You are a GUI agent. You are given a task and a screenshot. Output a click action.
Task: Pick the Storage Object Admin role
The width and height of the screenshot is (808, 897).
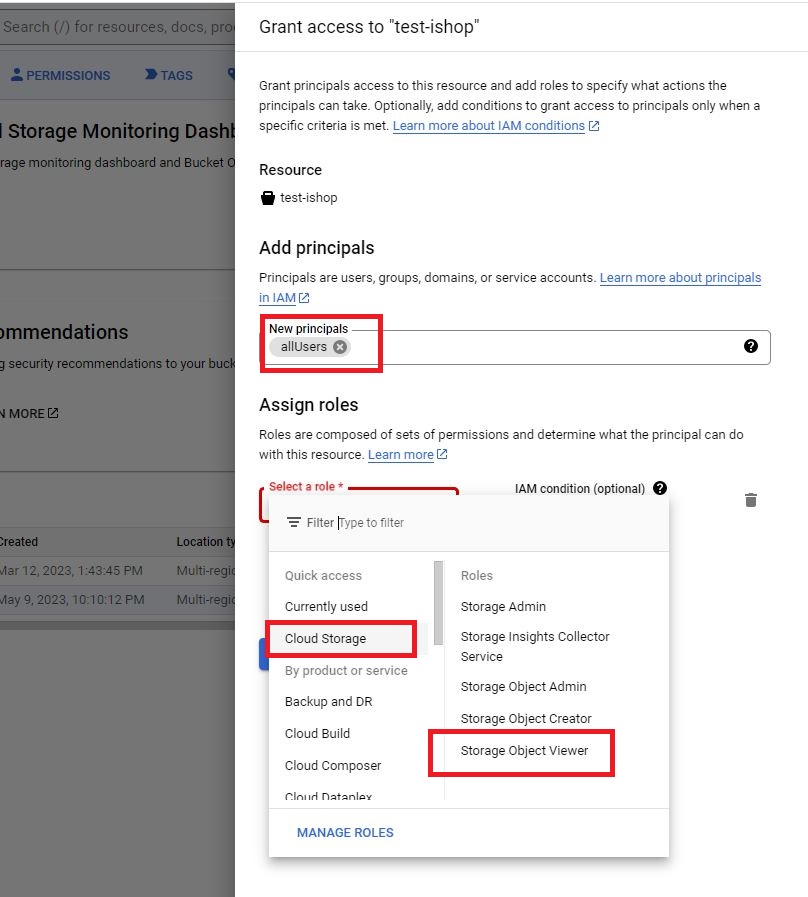click(x=523, y=687)
